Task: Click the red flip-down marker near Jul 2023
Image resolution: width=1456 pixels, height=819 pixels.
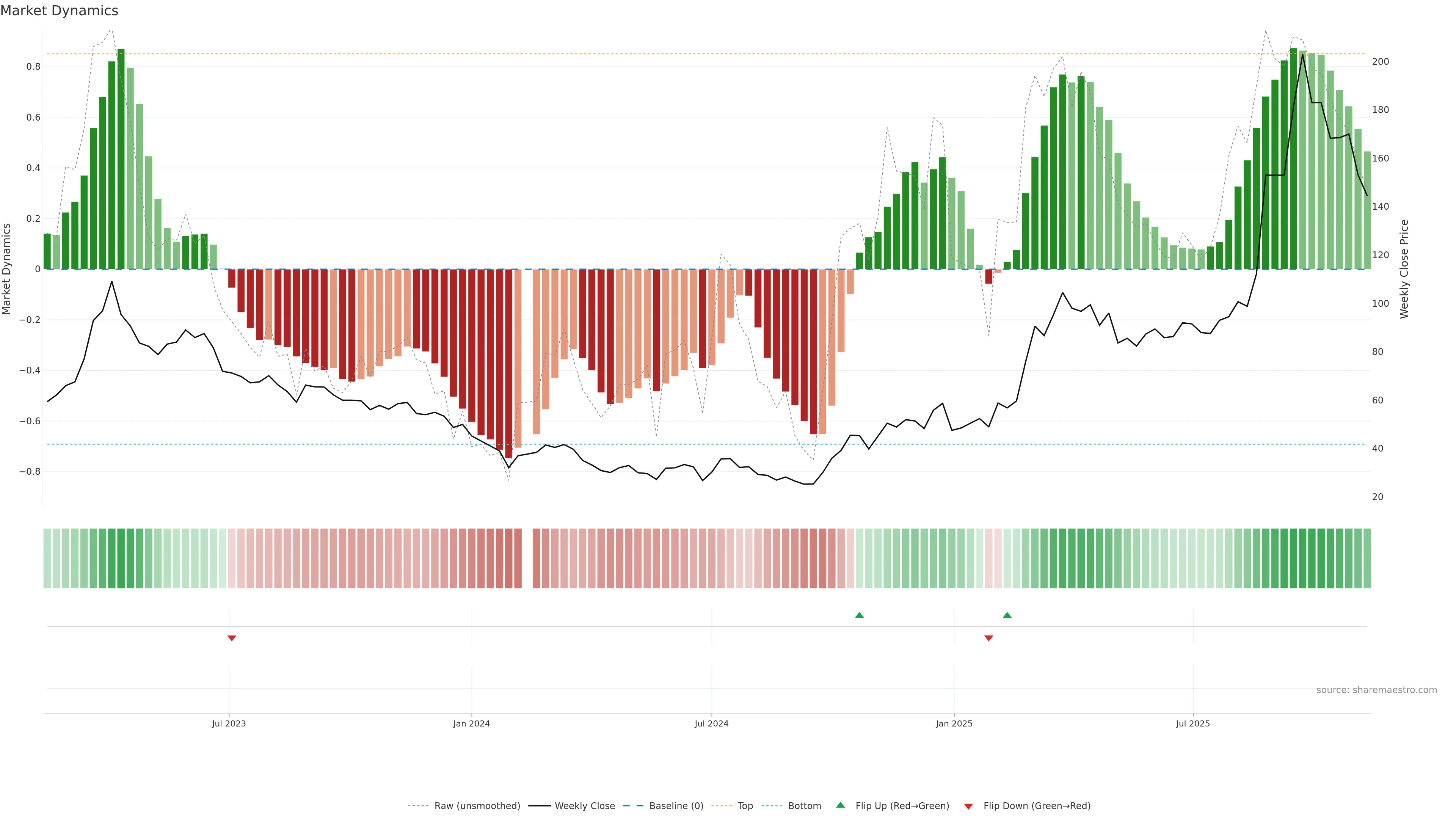Action: pos(232,638)
